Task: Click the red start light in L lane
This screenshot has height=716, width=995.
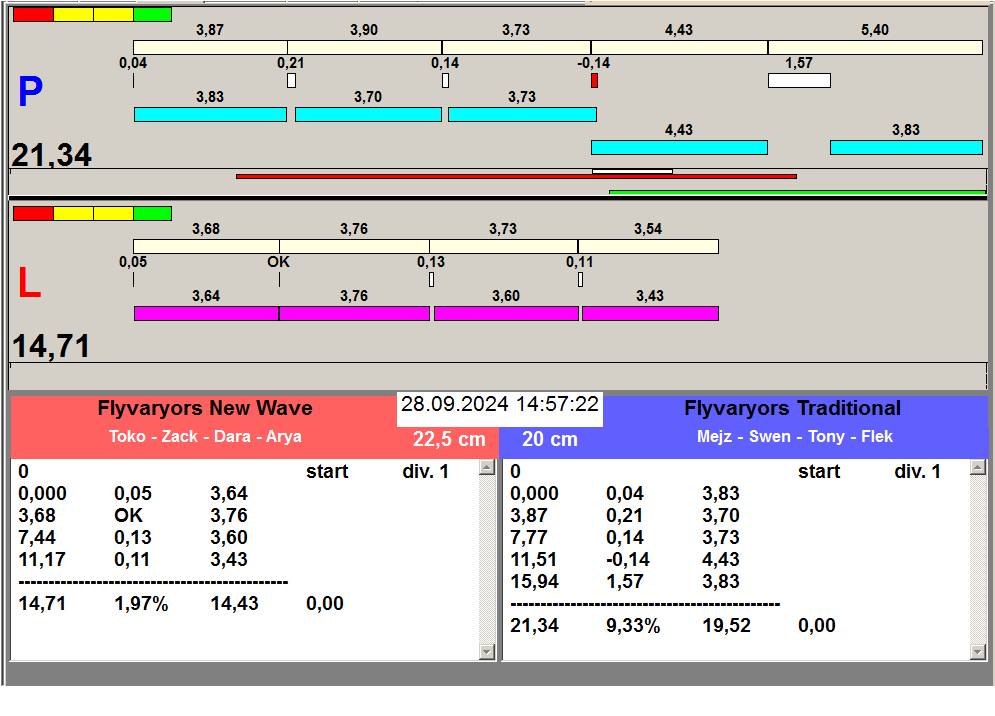Action: [34, 213]
